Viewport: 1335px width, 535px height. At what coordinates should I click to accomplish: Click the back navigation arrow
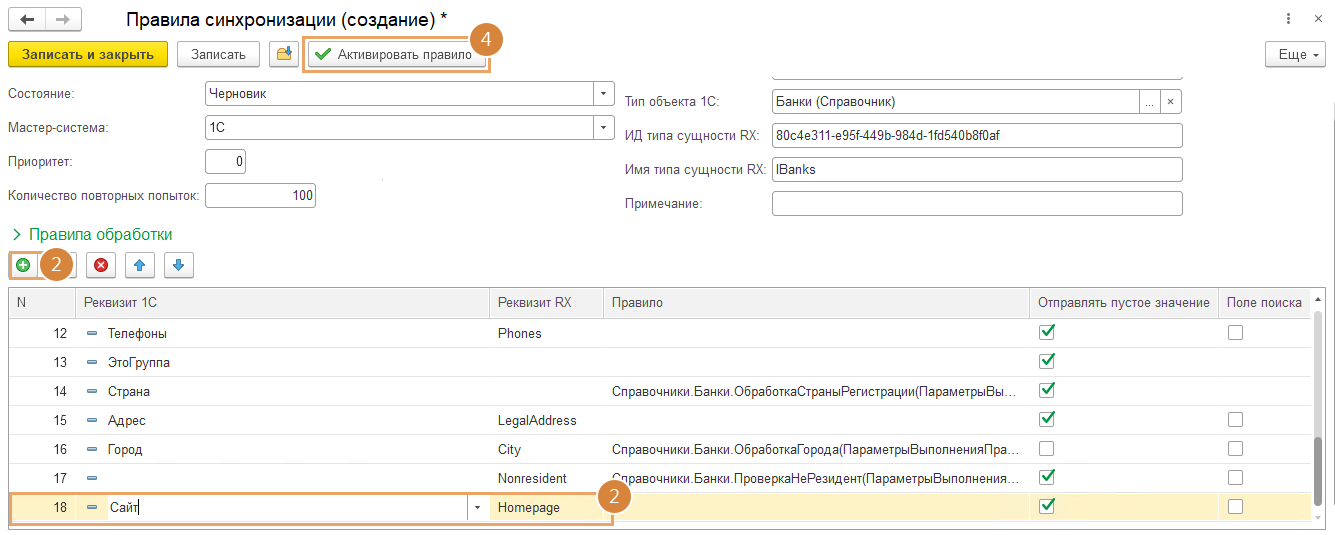pos(27,20)
